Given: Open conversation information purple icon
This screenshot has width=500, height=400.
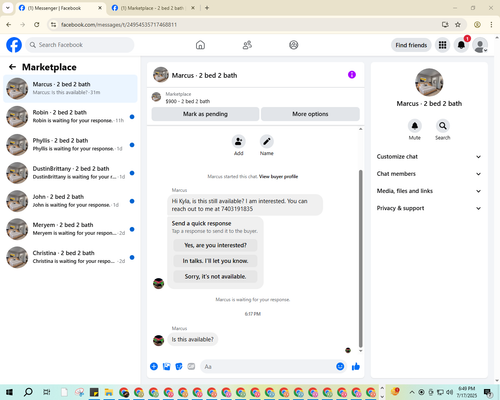Looking at the screenshot, I should click(x=352, y=75).
